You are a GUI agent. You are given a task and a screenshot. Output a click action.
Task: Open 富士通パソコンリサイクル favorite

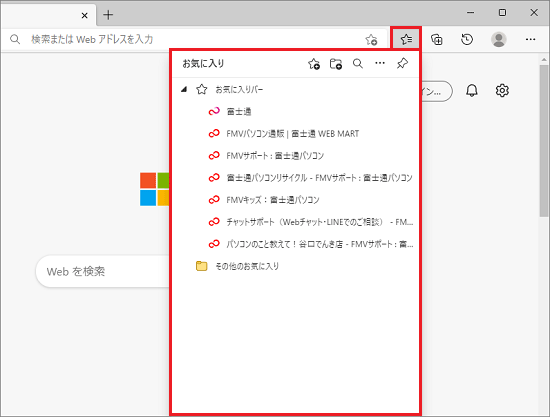(296, 177)
